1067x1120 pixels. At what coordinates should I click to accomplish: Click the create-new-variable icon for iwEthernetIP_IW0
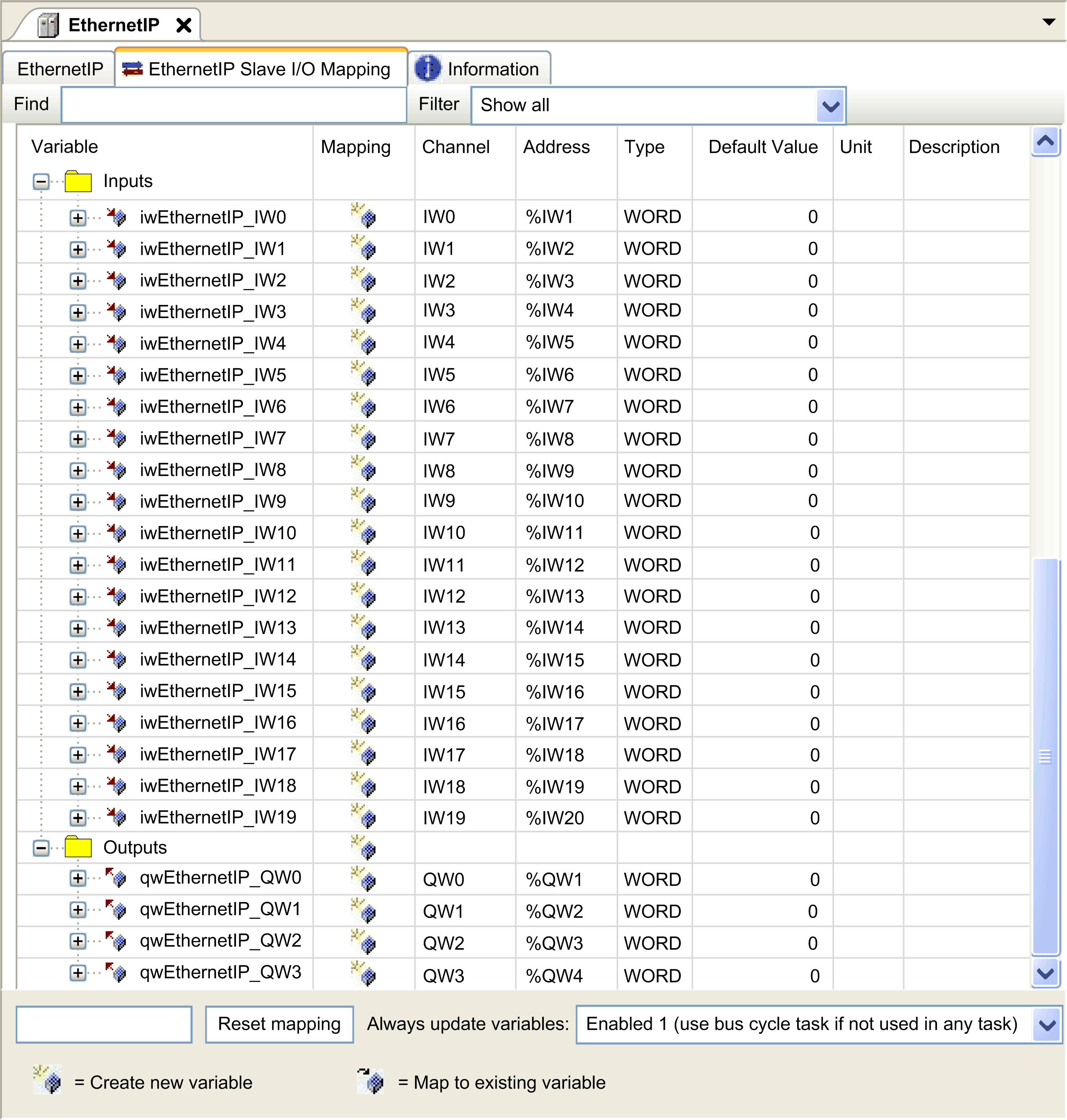(364, 216)
